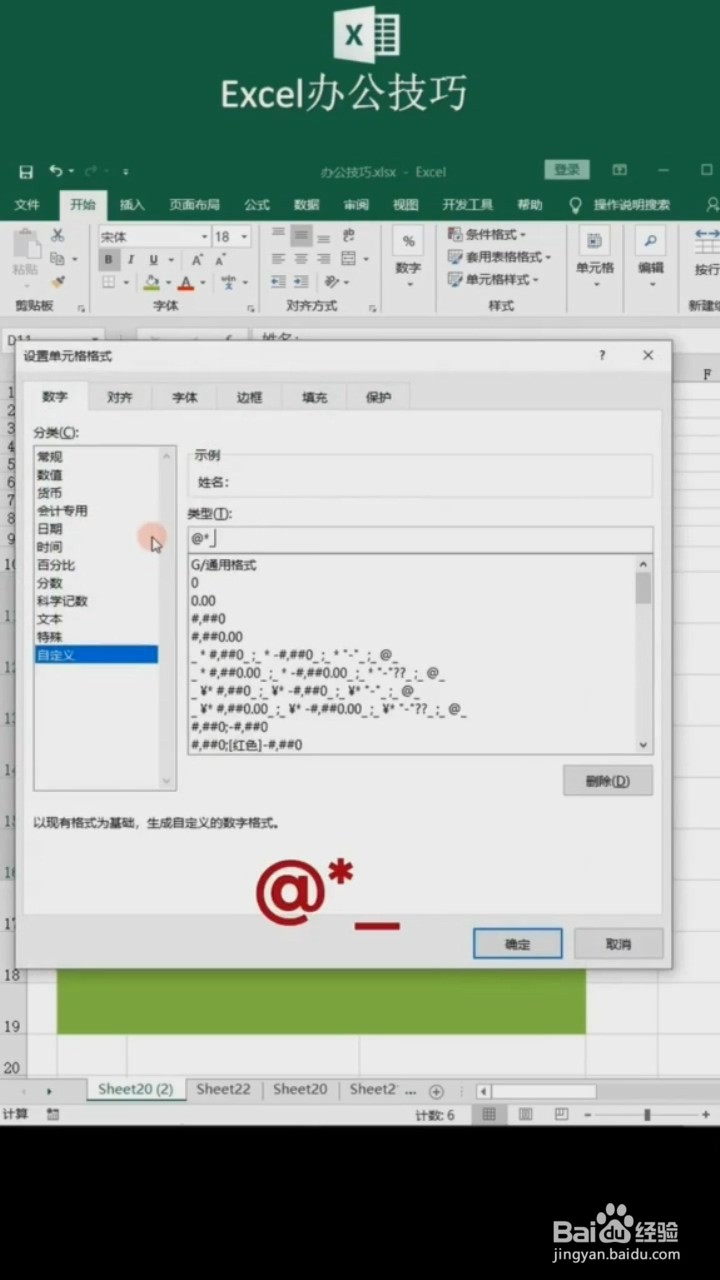Add a new sheet with plus icon
This screenshot has width=720, height=1280.
[436, 1091]
